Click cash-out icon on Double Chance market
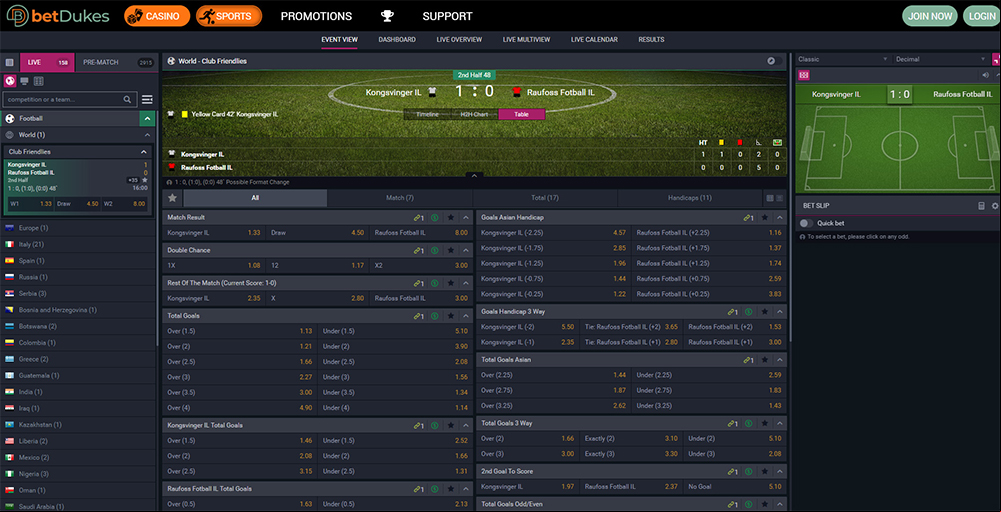This screenshot has width=1001, height=512. tap(435, 250)
